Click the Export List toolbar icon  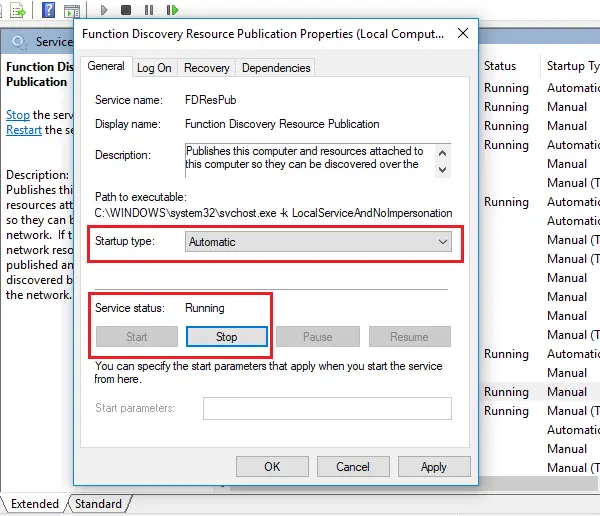pyautogui.click(x=18, y=10)
